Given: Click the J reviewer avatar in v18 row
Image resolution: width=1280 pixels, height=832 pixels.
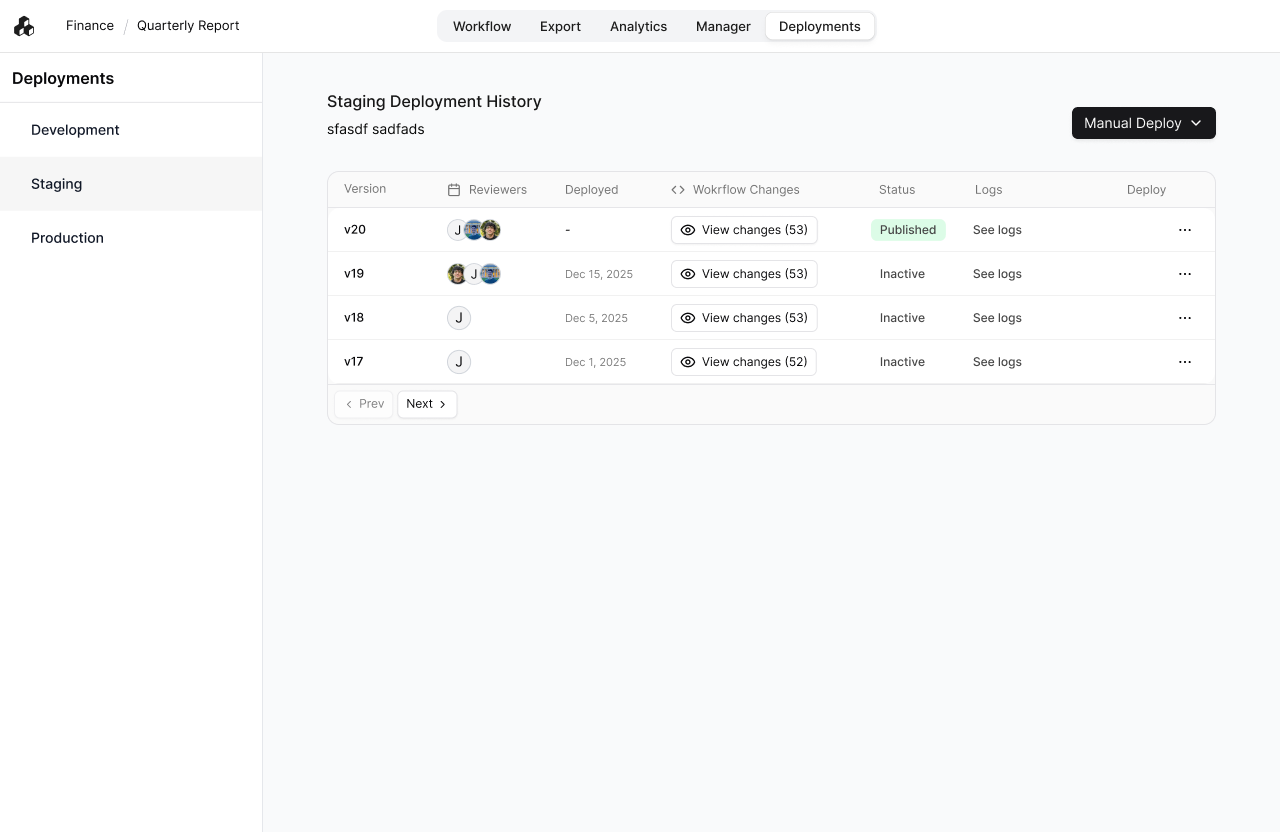Looking at the screenshot, I should pos(459,318).
